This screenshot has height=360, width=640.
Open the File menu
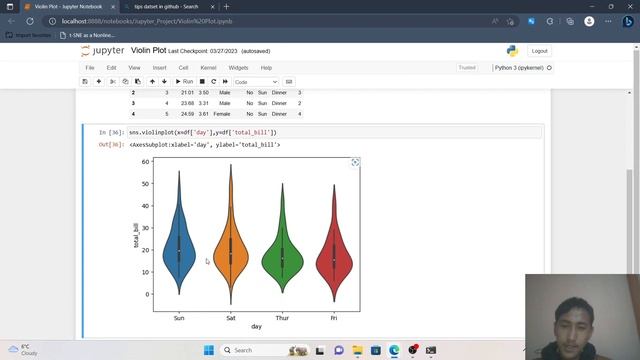(x=90, y=68)
